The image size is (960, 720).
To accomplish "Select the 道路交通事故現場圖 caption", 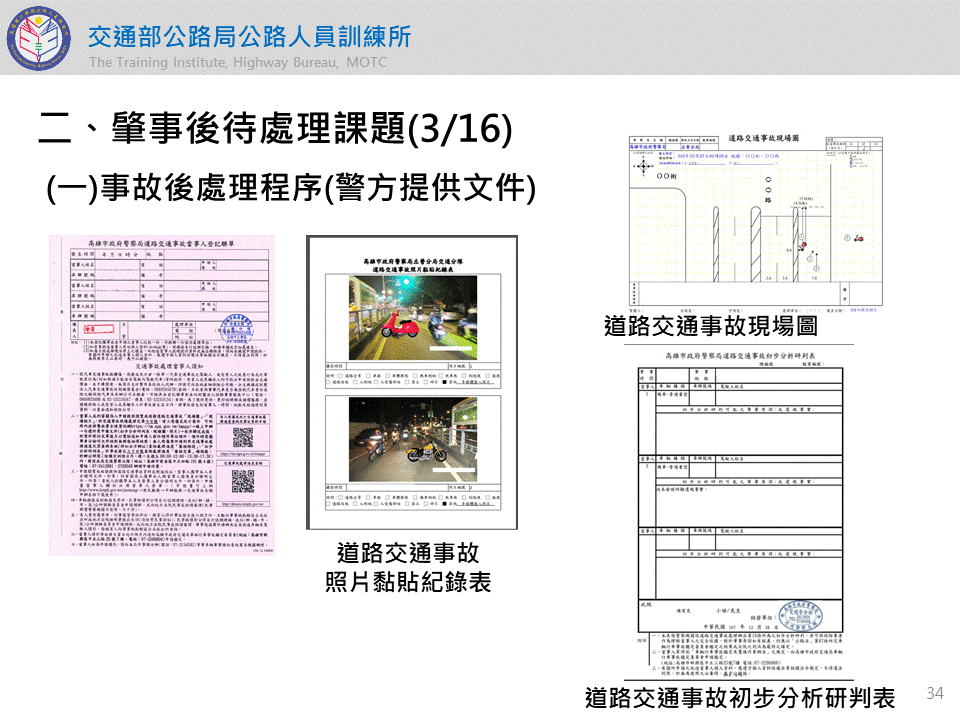I will [710, 326].
